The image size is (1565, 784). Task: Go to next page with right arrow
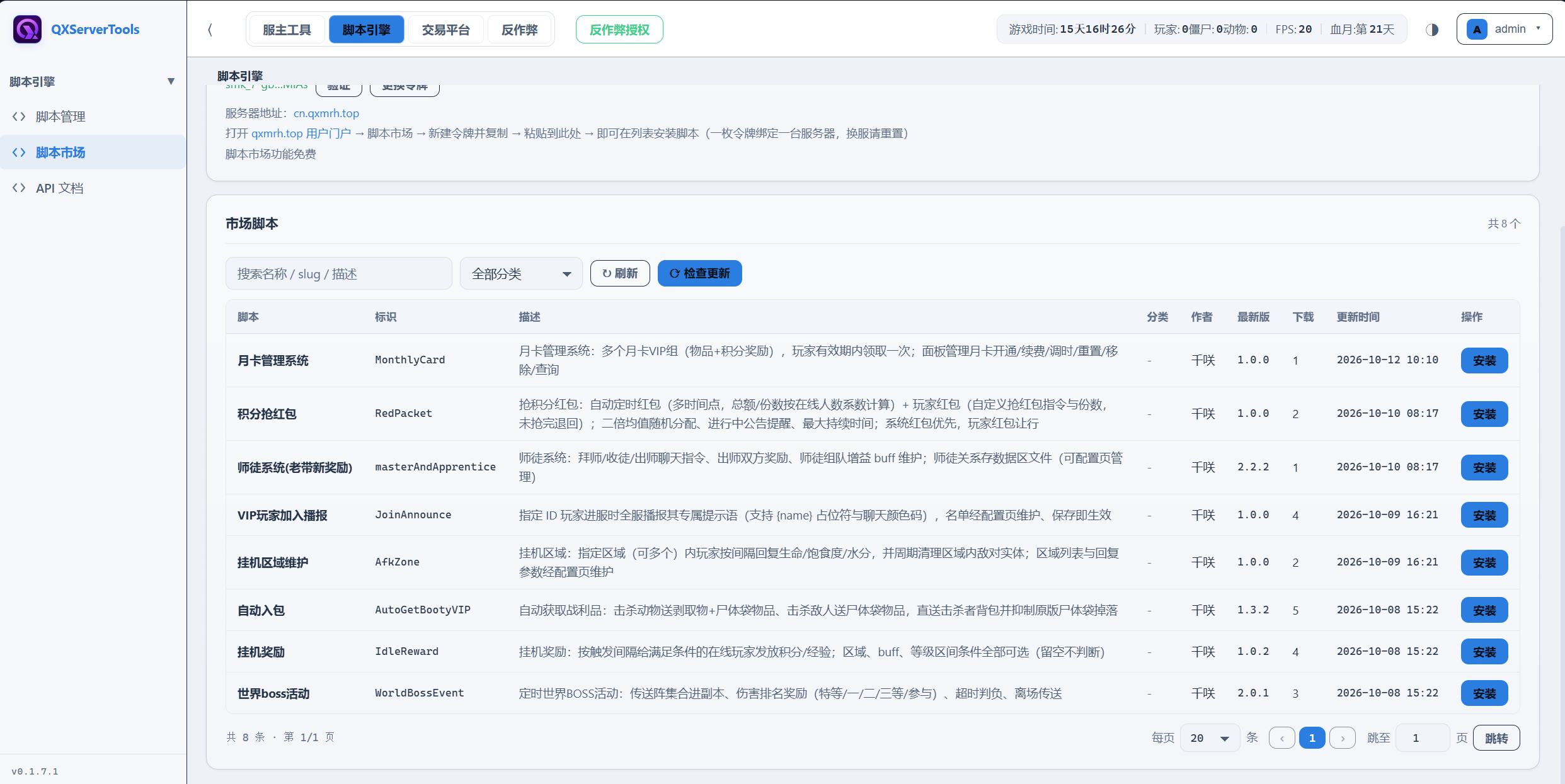[1343, 738]
